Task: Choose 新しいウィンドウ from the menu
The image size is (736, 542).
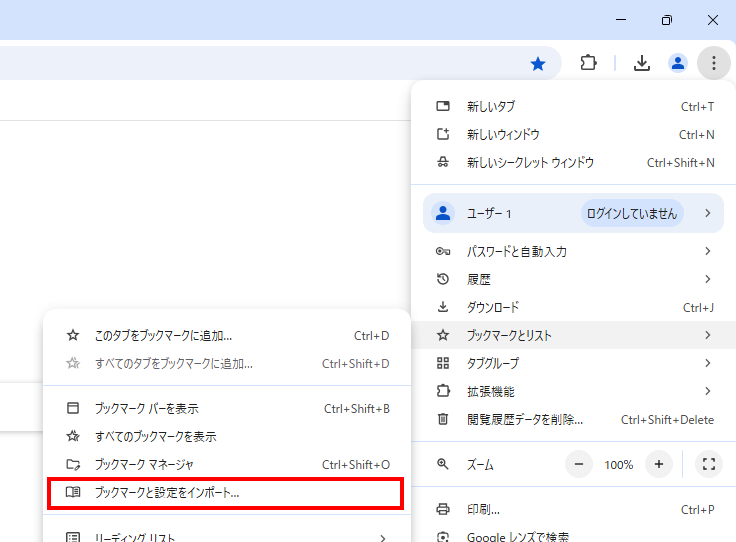Action: pyautogui.click(x=573, y=135)
